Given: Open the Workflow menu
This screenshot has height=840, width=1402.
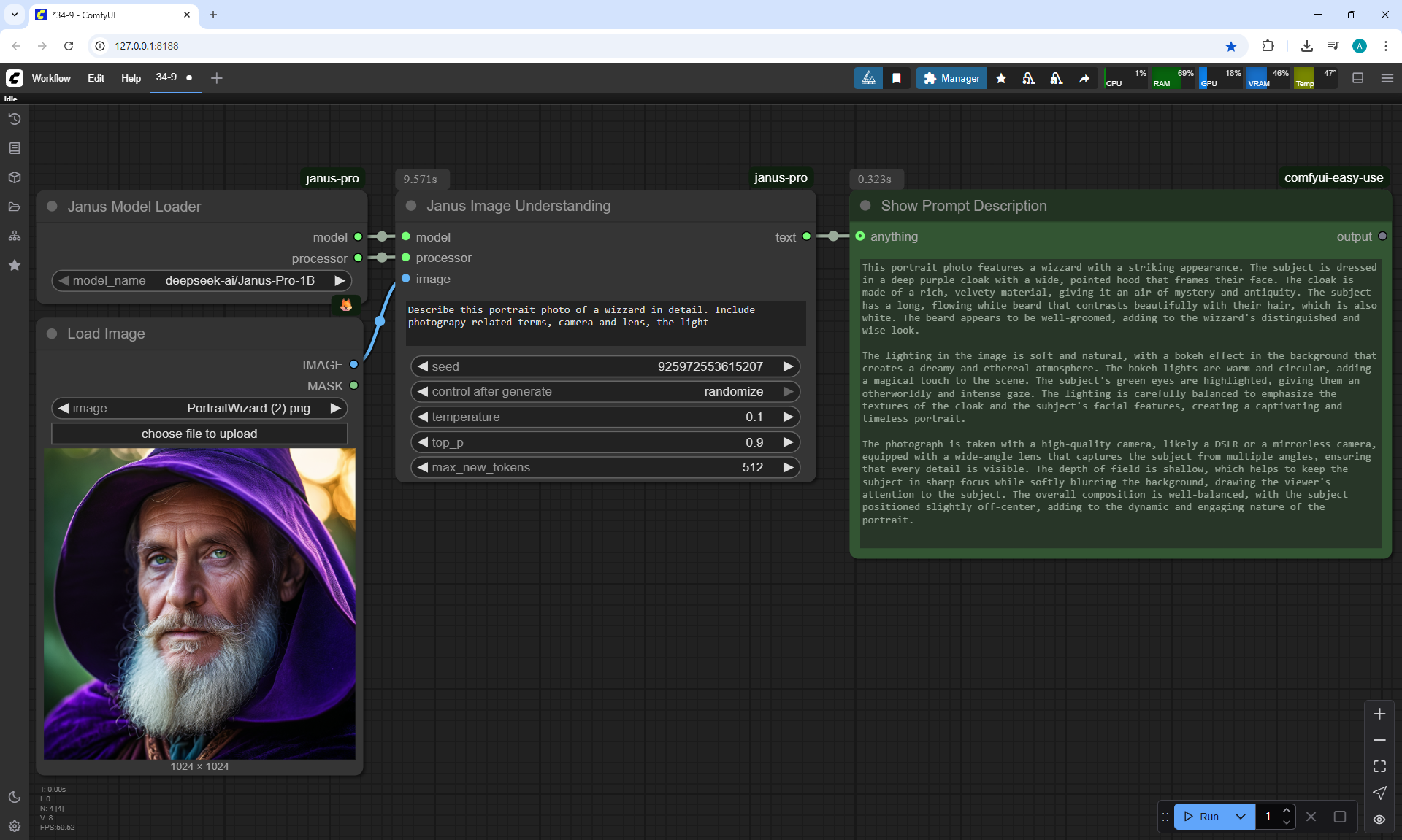Looking at the screenshot, I should tap(51, 78).
